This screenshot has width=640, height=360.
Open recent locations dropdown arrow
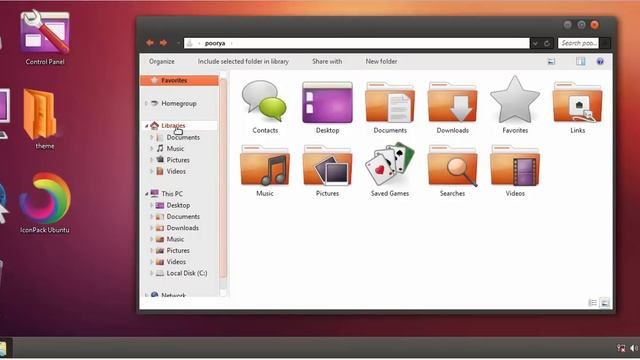pos(178,43)
